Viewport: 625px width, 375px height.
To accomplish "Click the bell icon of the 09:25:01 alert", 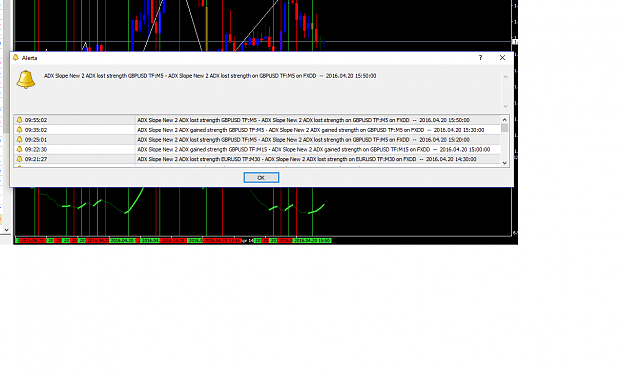I will pos(19,139).
